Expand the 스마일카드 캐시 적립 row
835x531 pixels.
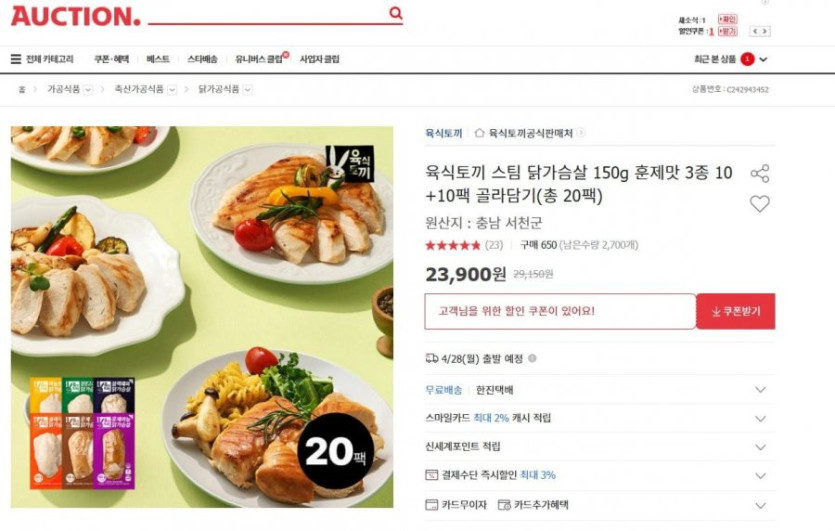[600, 418]
